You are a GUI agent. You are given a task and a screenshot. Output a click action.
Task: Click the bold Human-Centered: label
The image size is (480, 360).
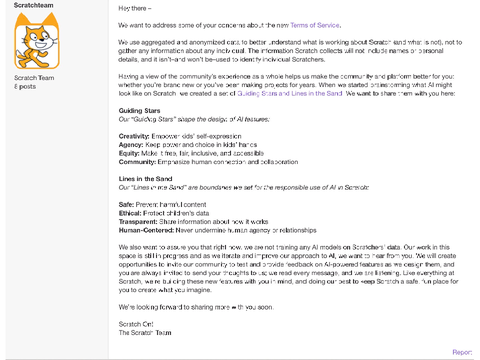pyautogui.click(x=146, y=230)
